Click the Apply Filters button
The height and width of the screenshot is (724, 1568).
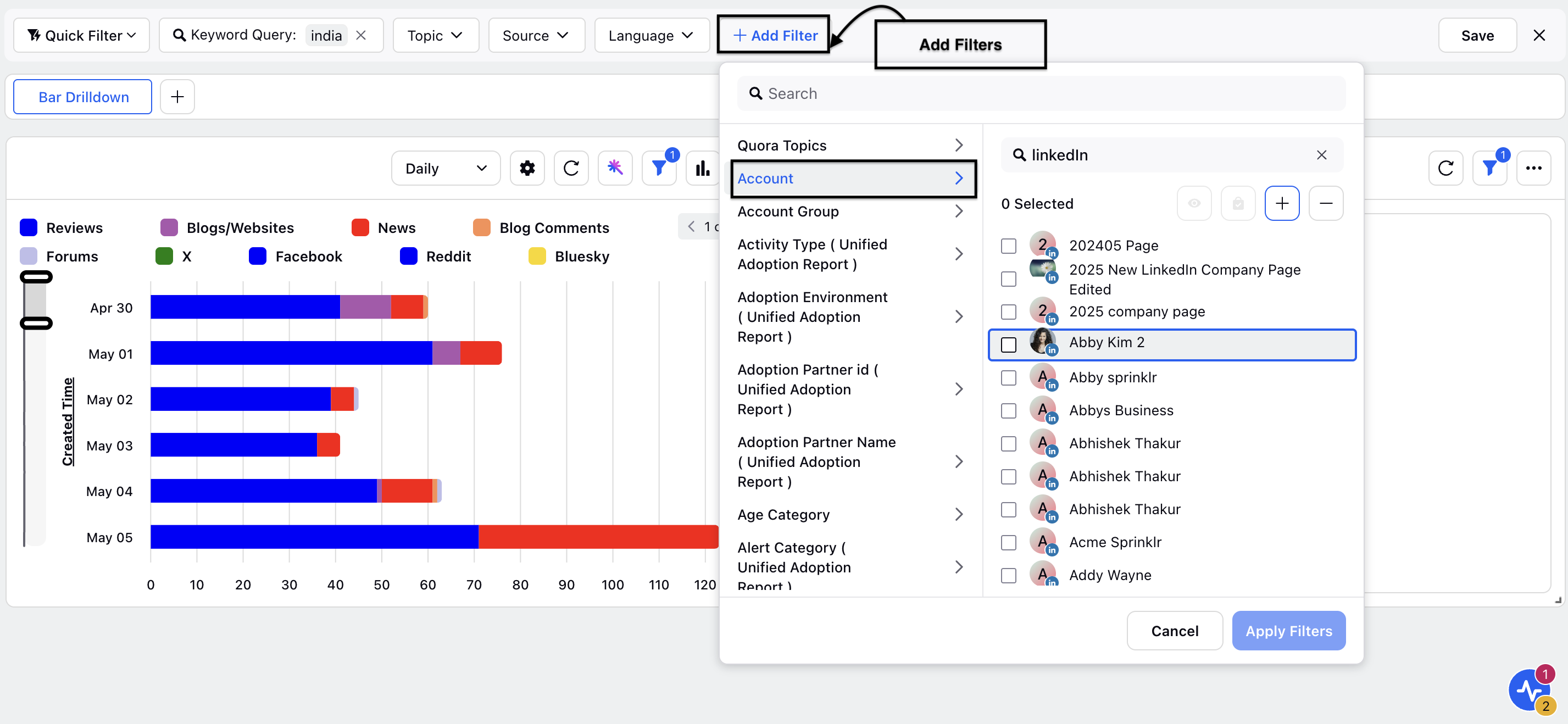coord(1288,631)
